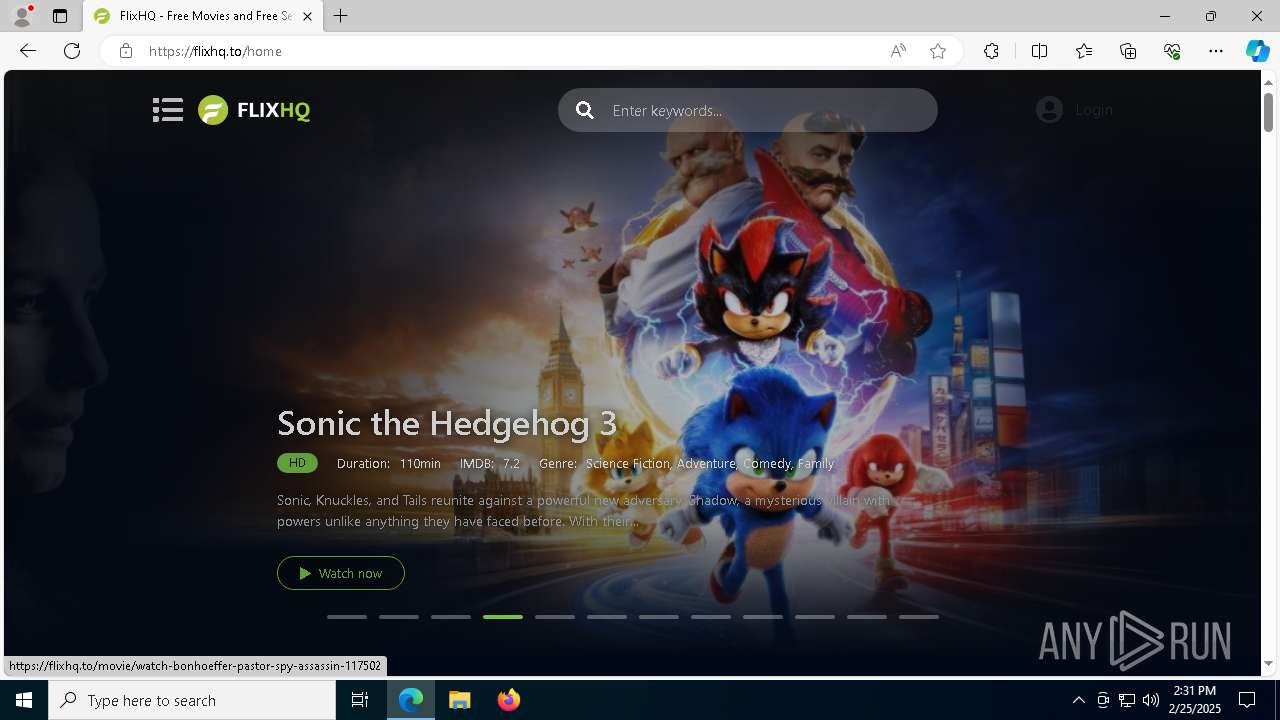Open the Adventure genre link
The height and width of the screenshot is (720, 1280).
pyautogui.click(x=706, y=464)
